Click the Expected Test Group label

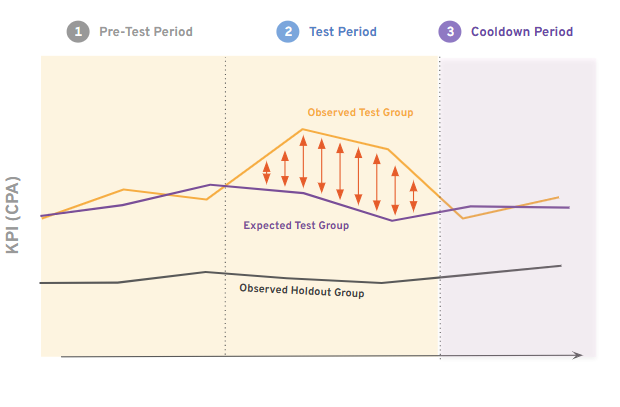[296, 226]
